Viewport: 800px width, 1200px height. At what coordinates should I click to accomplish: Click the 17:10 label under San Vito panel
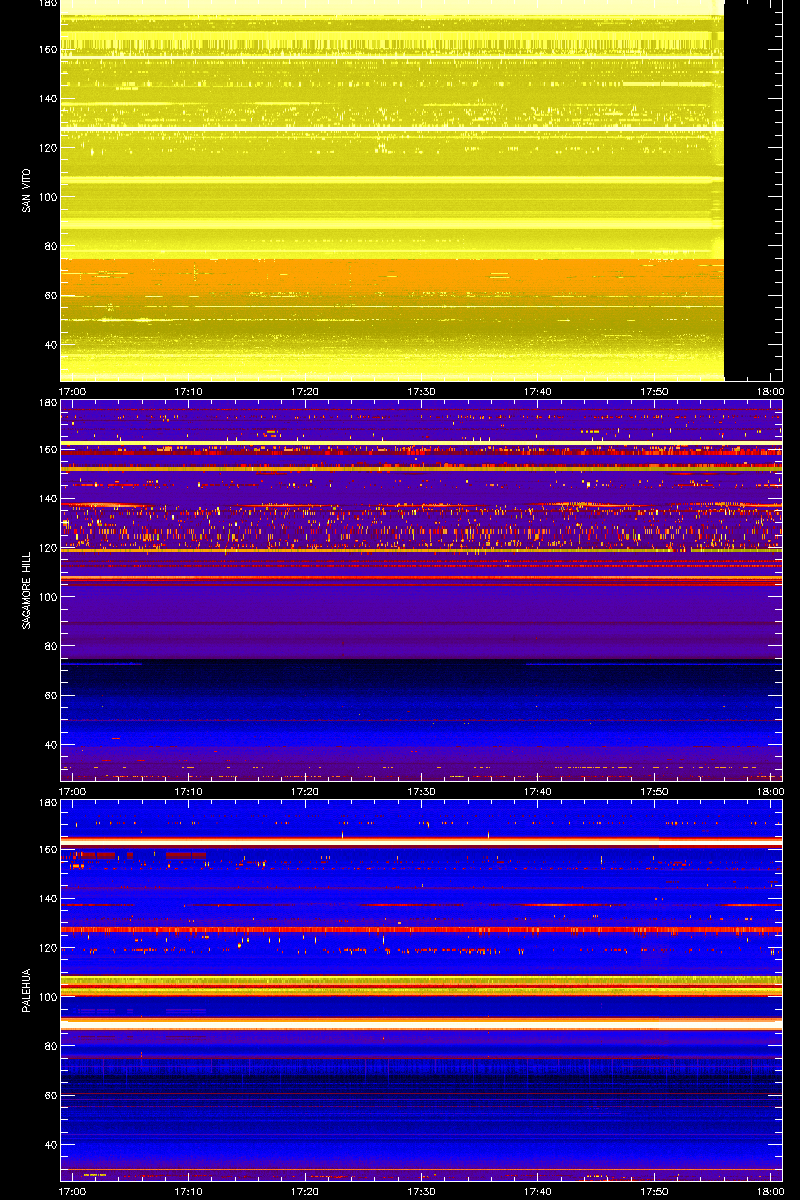click(x=189, y=391)
